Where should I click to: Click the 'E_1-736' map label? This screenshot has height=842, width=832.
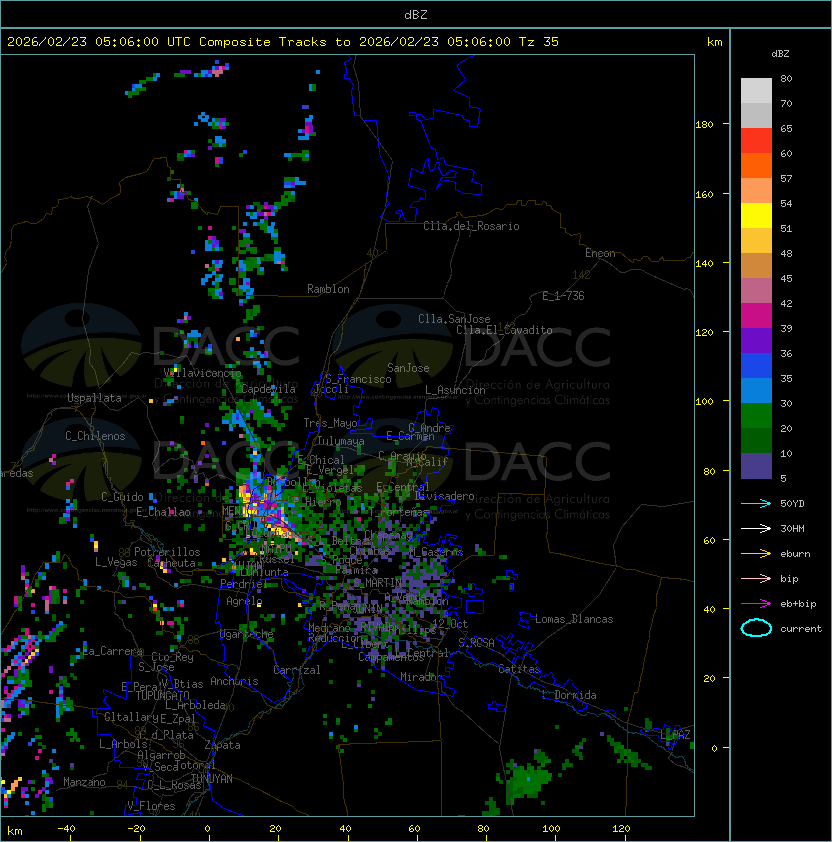[x=563, y=296]
